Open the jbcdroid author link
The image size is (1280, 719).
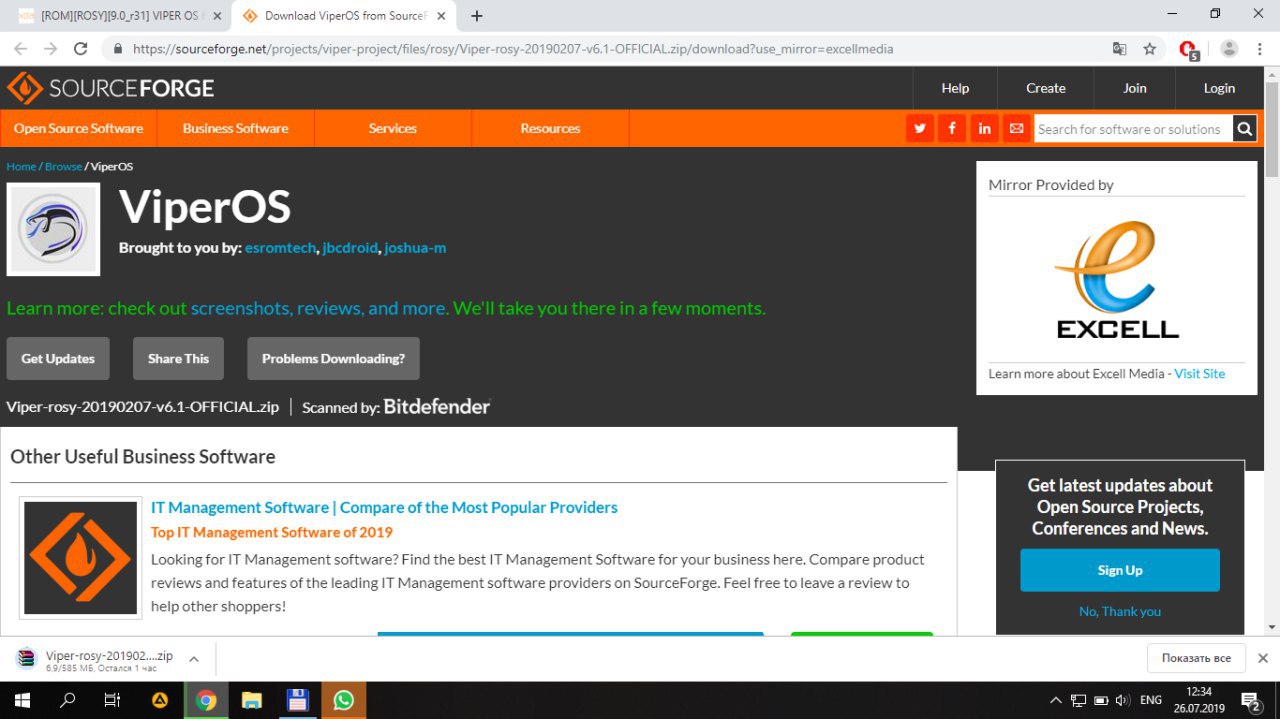350,247
